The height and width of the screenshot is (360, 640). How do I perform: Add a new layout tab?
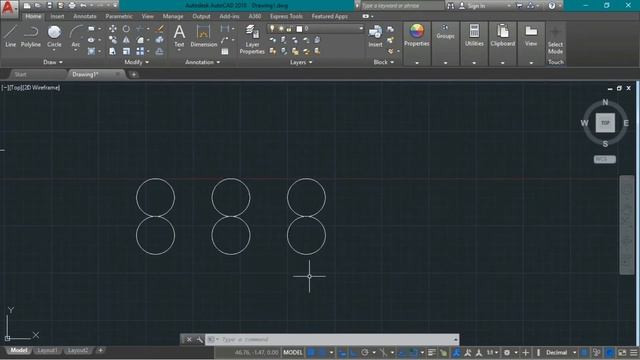pyautogui.click(x=100, y=350)
